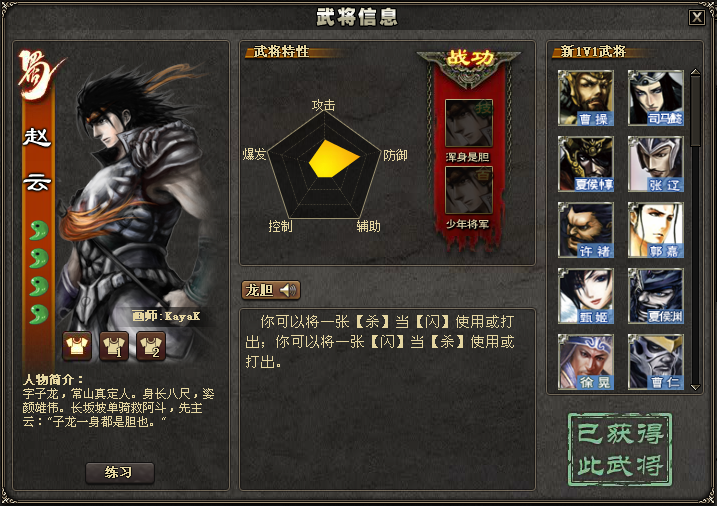
Task: Select the 郭嘉 general portrait
Action: (656, 230)
